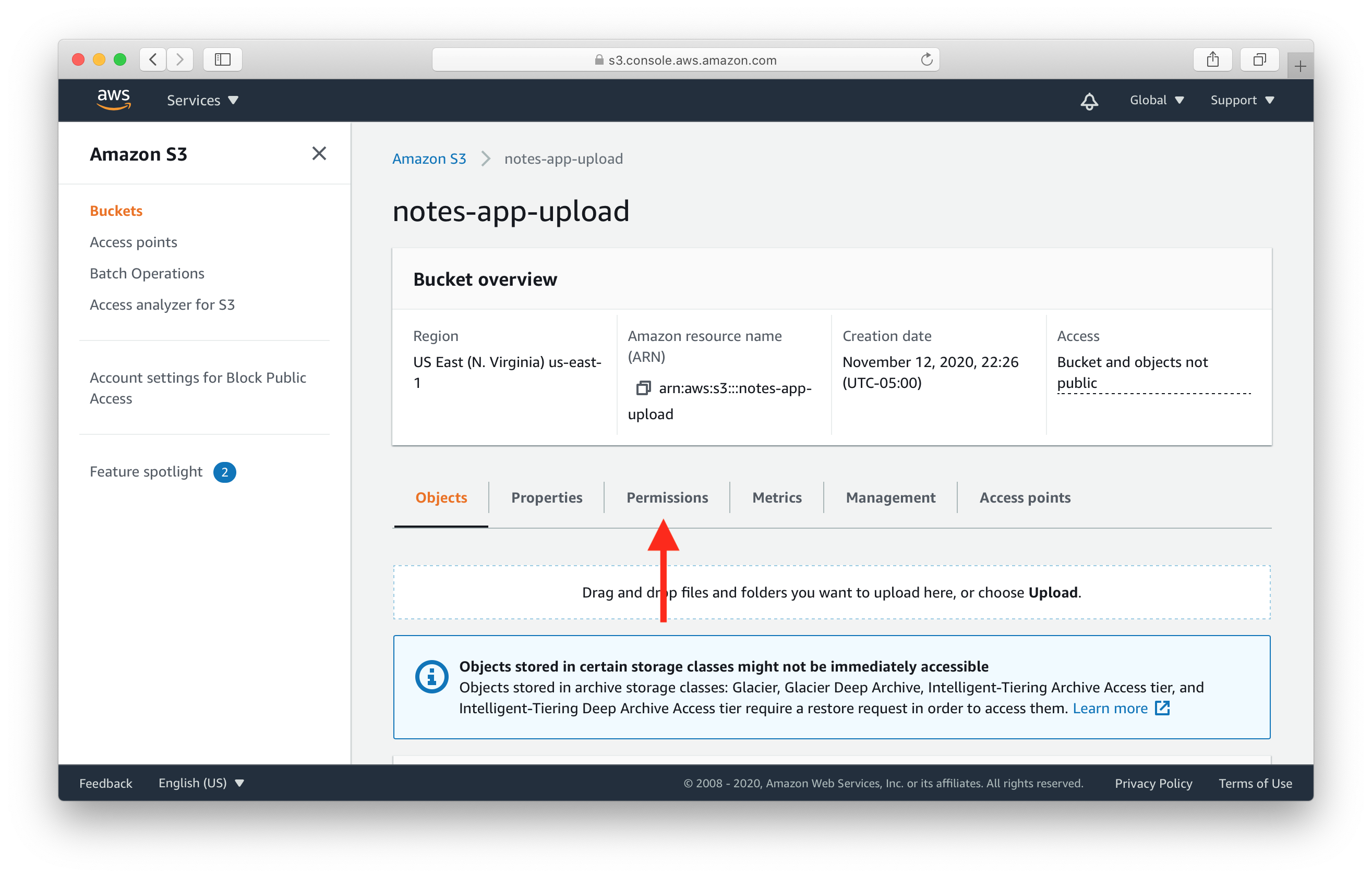Click the drag and drop upload area
The image size is (1372, 878).
(x=831, y=592)
